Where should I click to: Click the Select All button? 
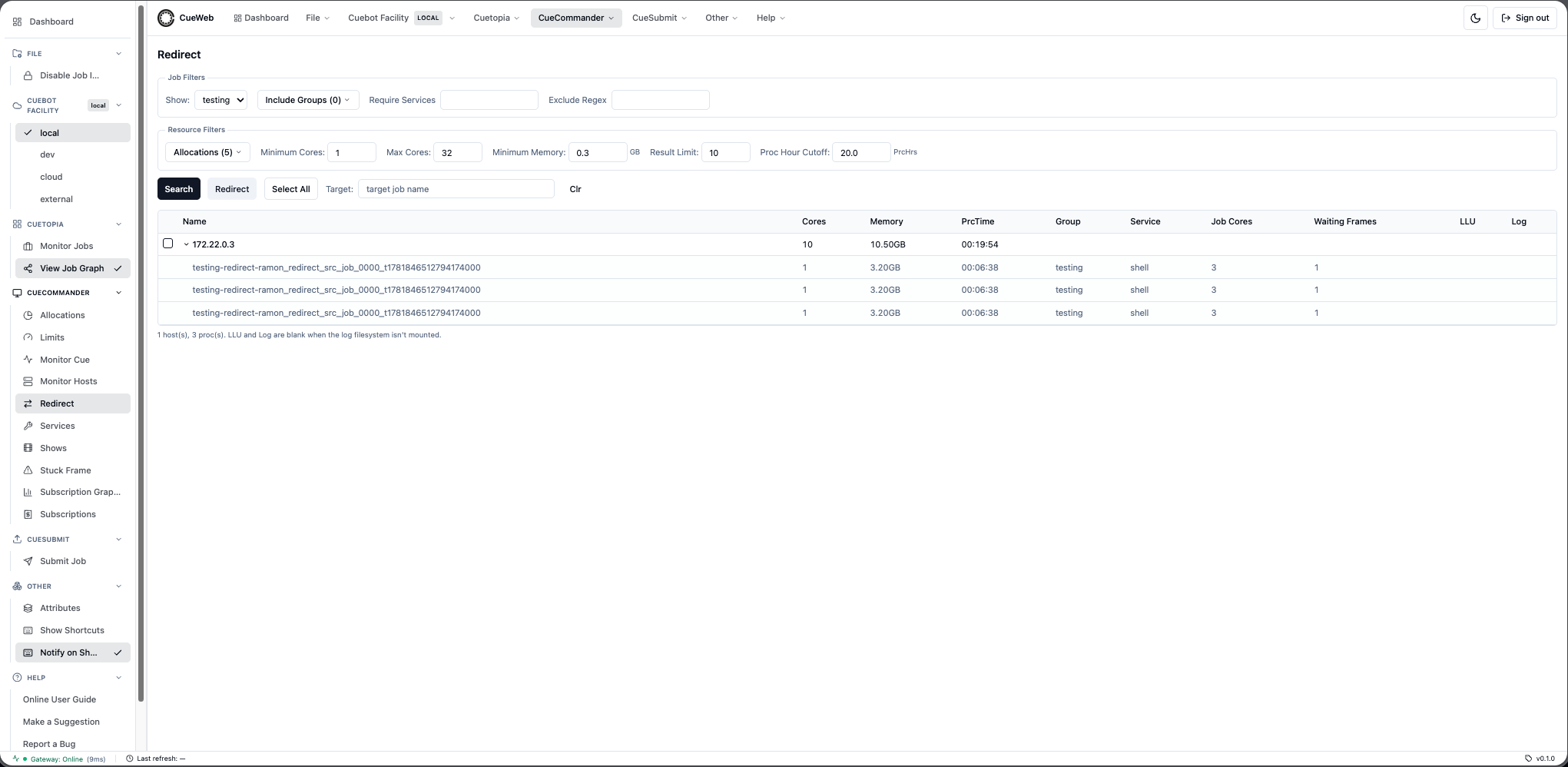click(291, 189)
